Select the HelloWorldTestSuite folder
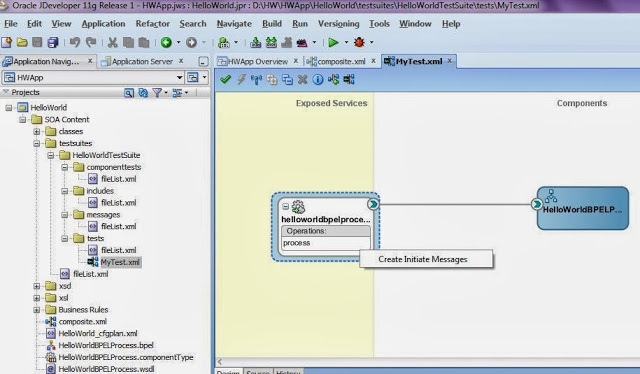Image resolution: width=640 pixels, height=374 pixels. (x=106, y=155)
